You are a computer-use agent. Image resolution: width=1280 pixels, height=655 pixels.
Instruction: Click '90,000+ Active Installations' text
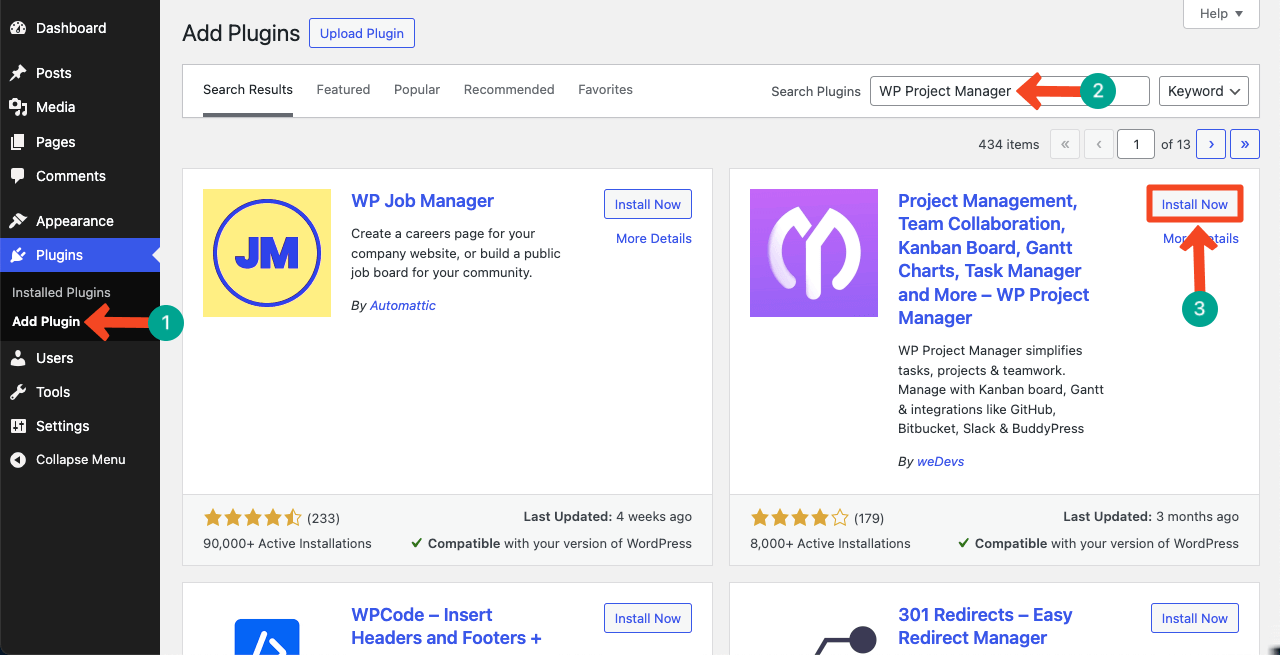click(x=287, y=544)
